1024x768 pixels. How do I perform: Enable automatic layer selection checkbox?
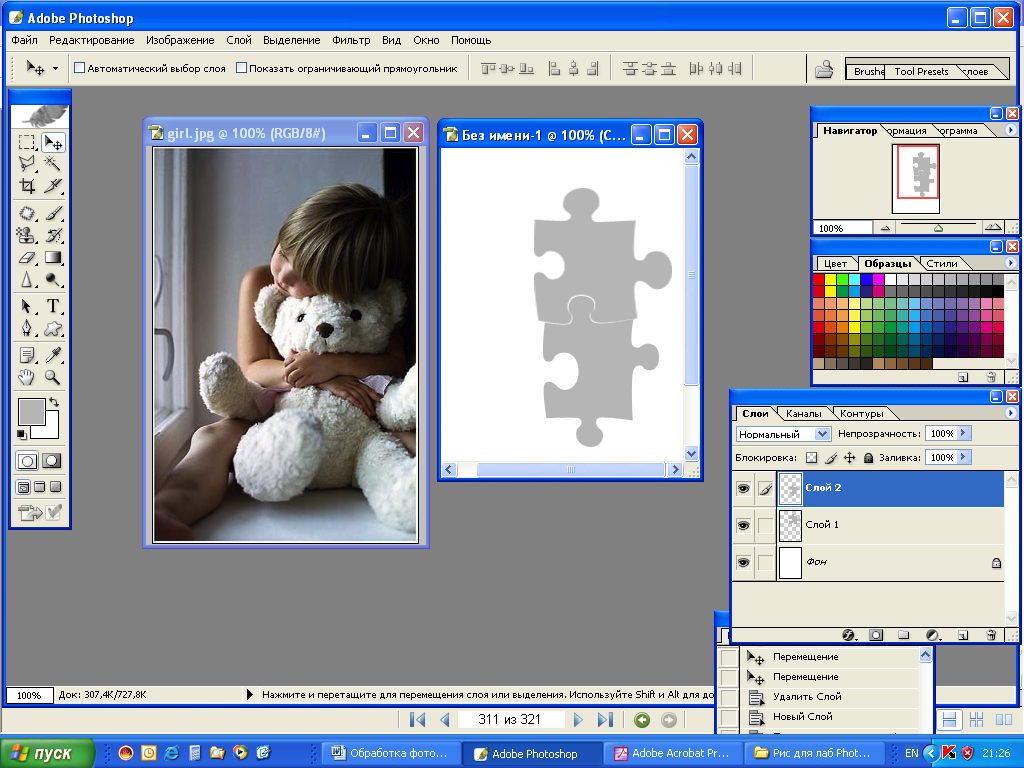tap(80, 68)
